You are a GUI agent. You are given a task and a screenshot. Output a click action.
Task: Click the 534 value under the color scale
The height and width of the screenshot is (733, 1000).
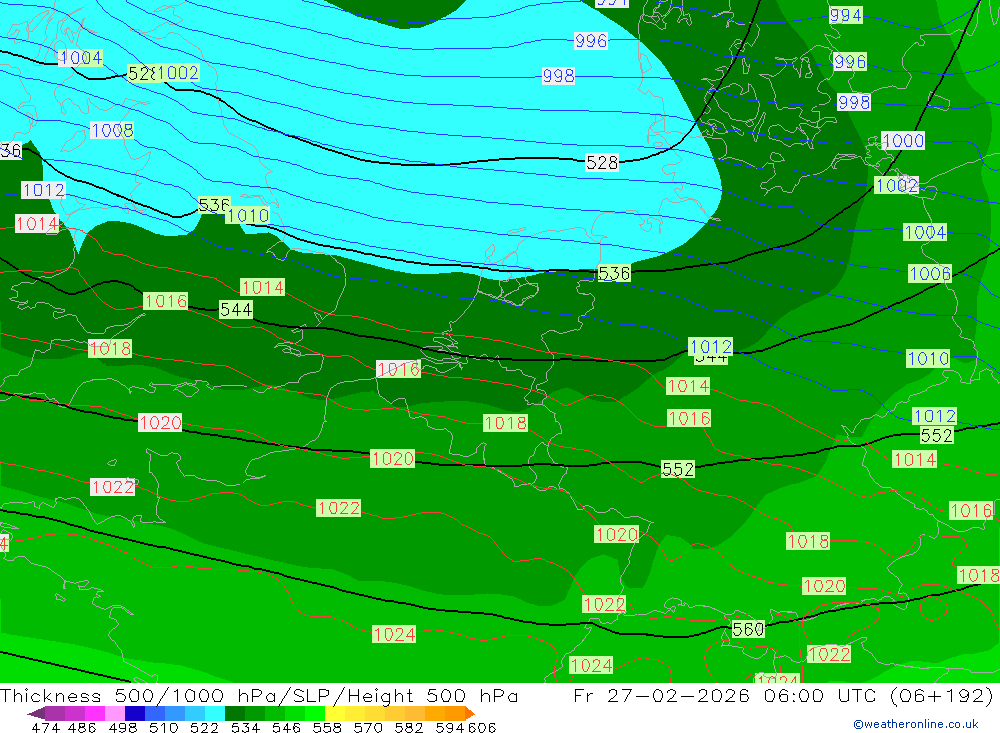(x=245, y=728)
